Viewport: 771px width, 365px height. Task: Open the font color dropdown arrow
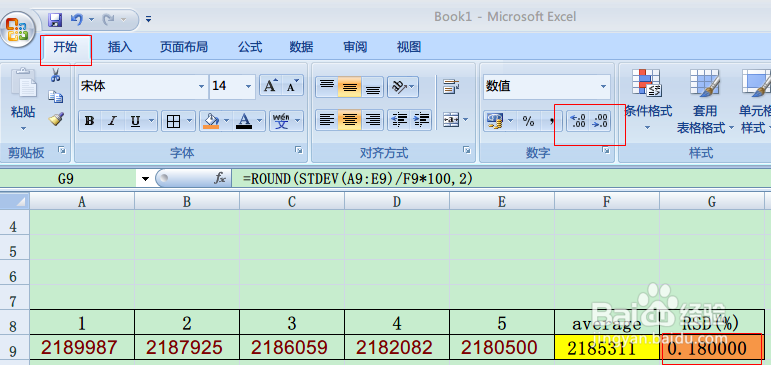(260, 121)
